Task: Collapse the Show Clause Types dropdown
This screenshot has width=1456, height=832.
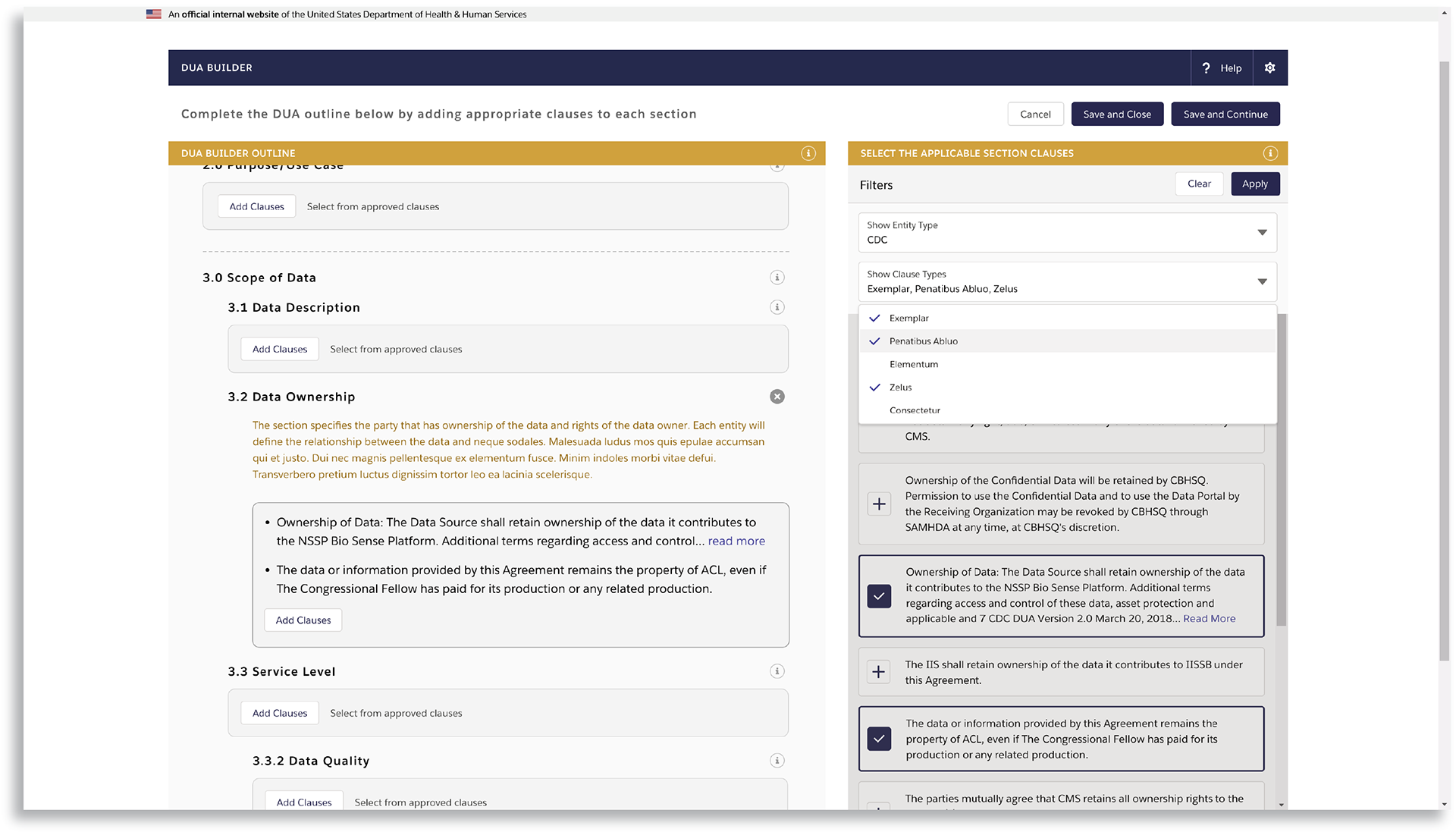Action: pos(1262,281)
